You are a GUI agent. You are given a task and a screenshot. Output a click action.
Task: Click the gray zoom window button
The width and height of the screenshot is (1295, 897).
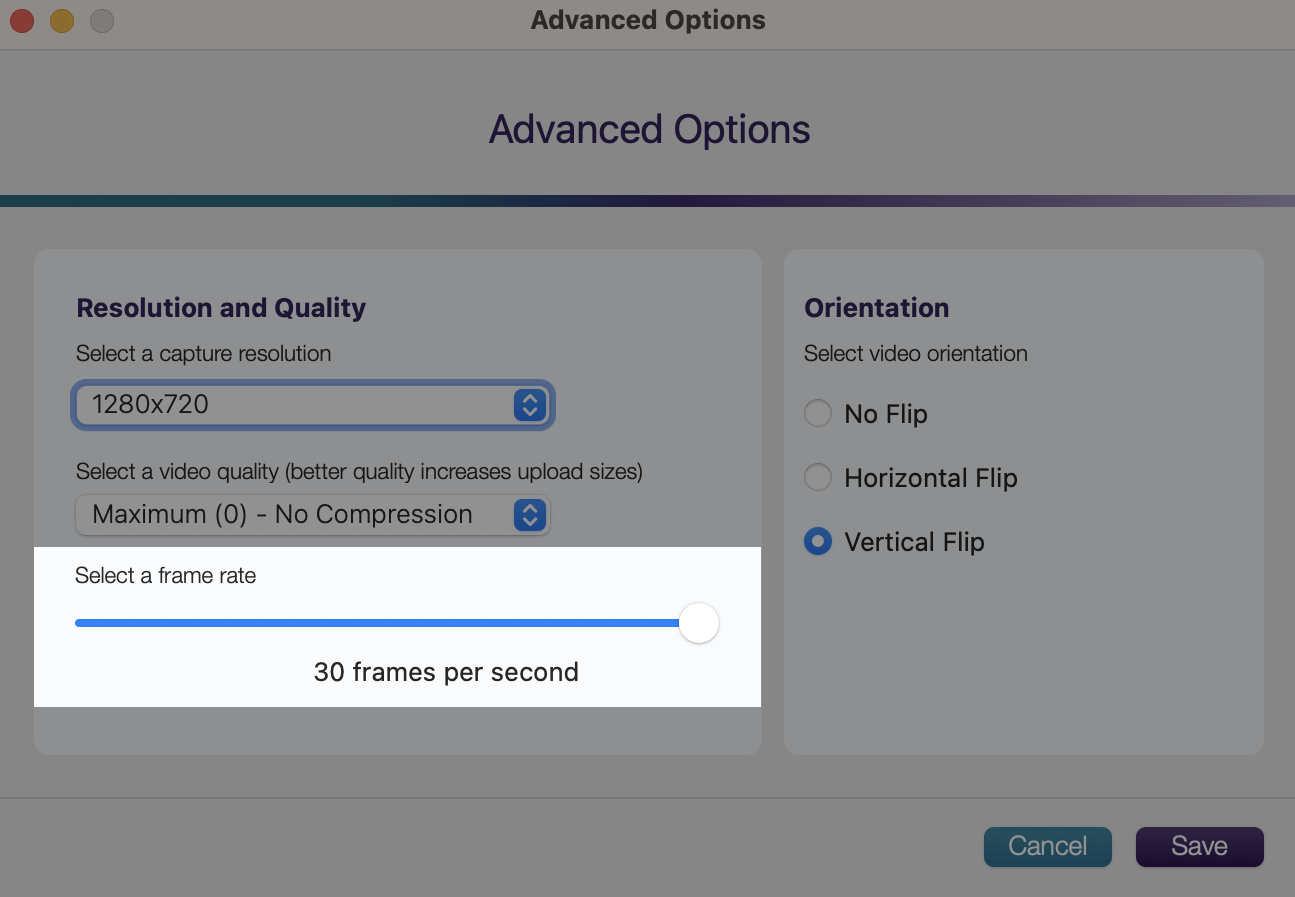(101, 20)
